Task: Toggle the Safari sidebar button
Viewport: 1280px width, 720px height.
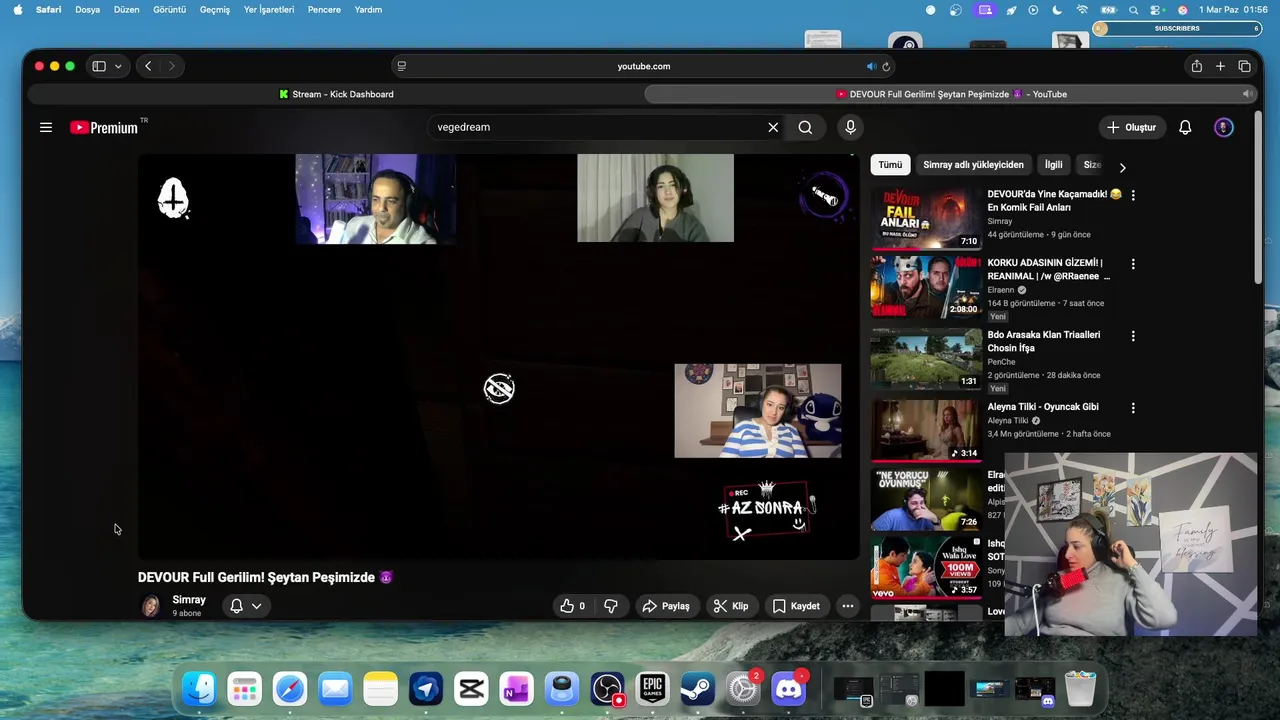Action: [99, 66]
